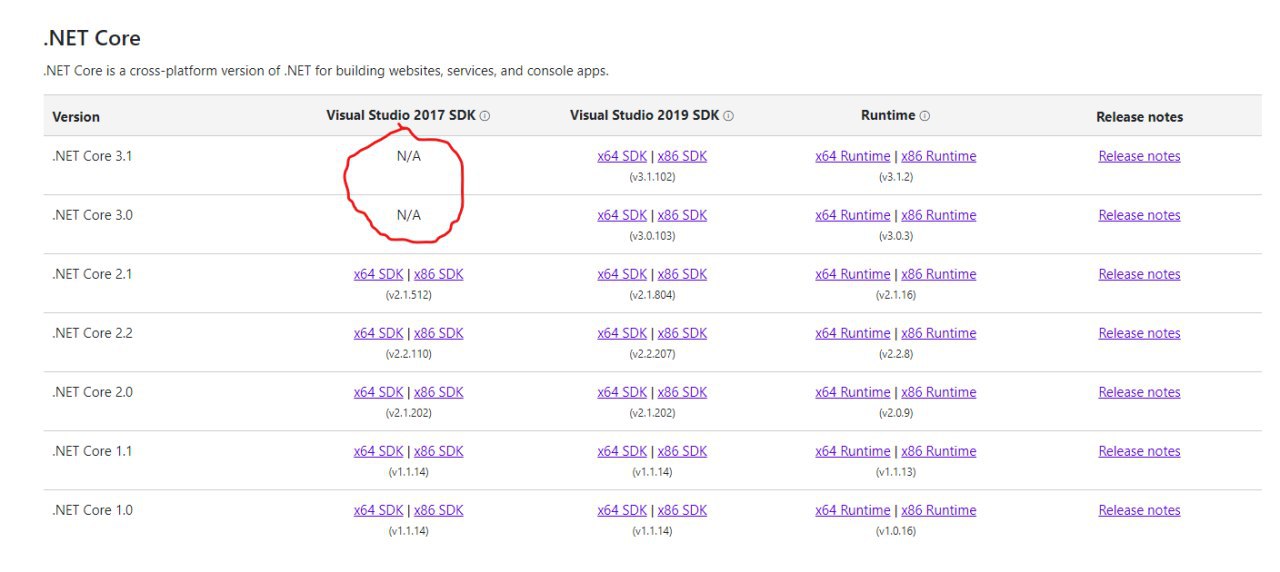Screen dimensions: 1280x572
Task: Get the .NET Core 2.0 x64 Runtime
Action: pos(853,392)
